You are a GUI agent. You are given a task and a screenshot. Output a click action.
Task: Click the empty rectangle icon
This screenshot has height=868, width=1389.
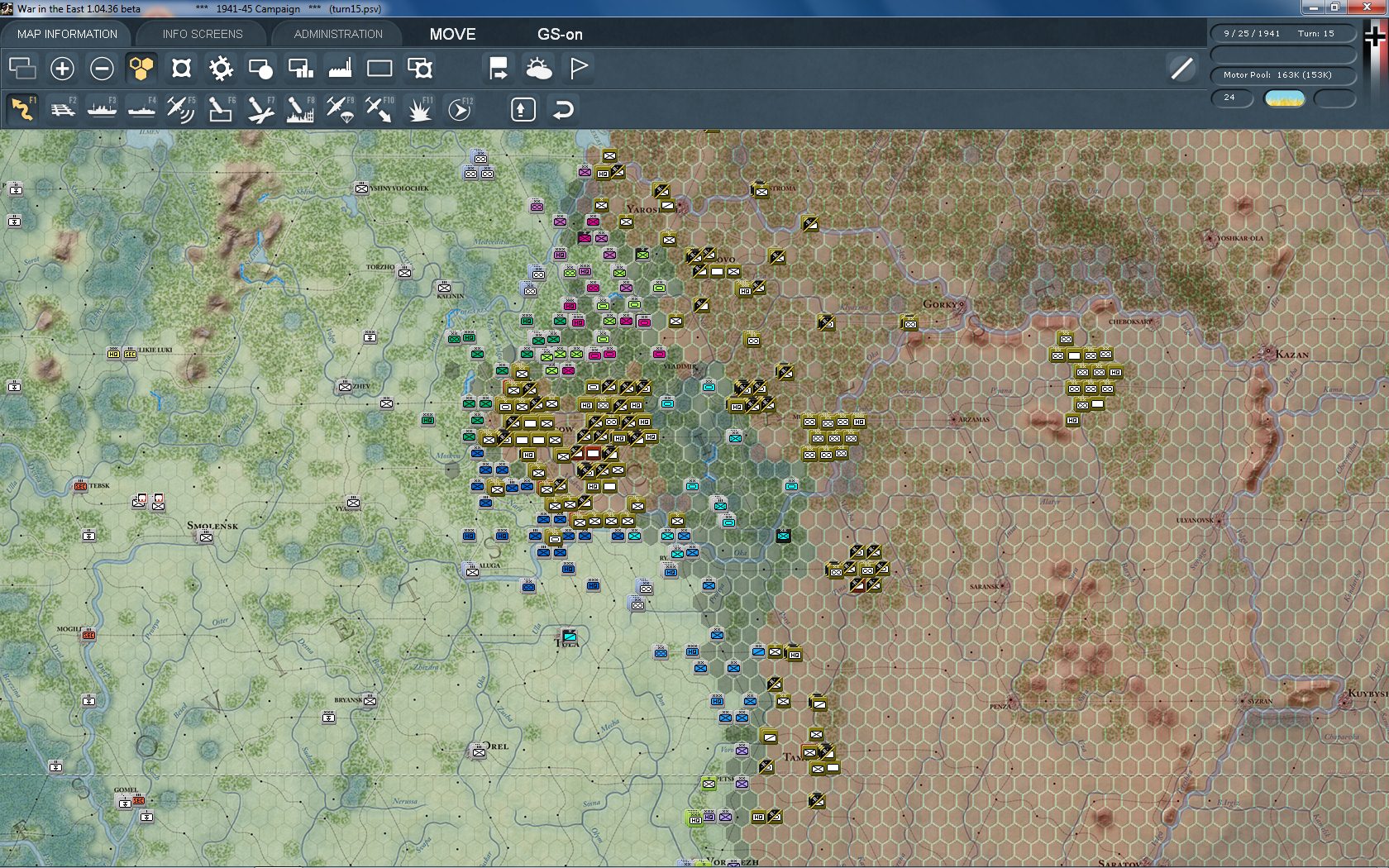379,68
